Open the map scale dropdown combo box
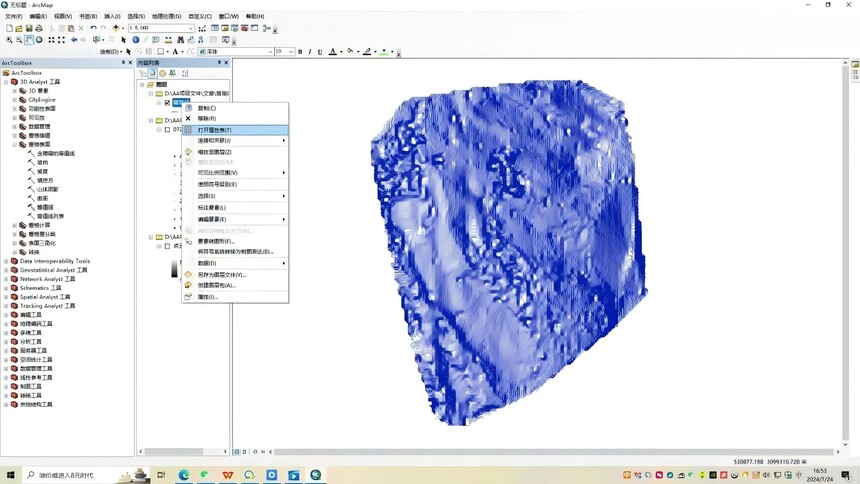Viewport: 860px width, 484px height. [x=190, y=28]
